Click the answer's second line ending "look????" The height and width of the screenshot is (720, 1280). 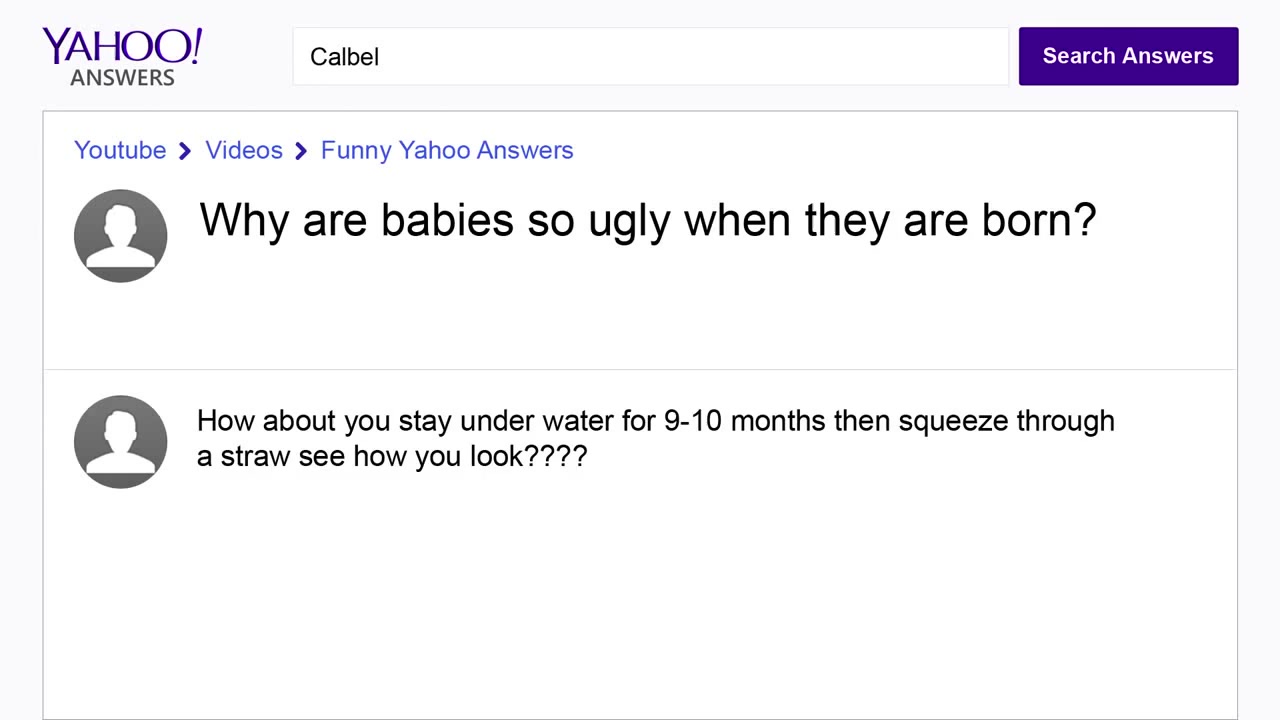point(392,456)
